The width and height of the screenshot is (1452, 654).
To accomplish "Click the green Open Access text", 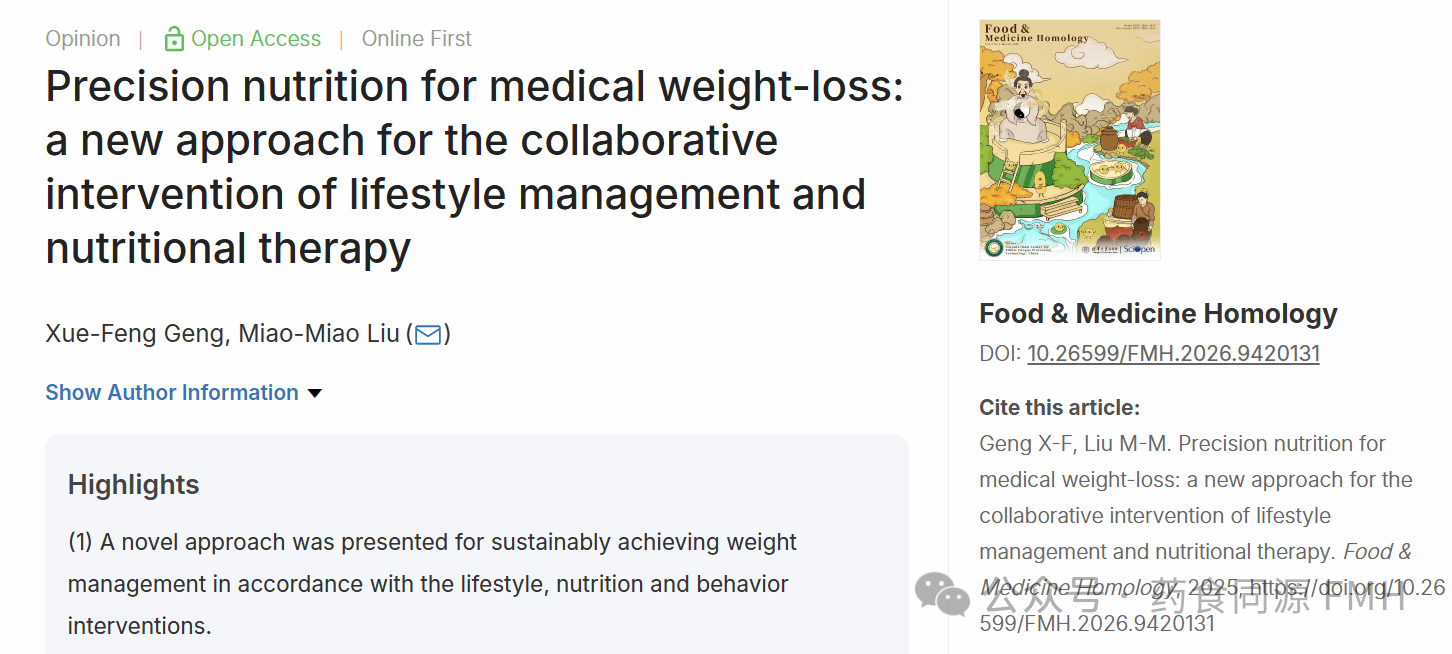I will coord(256,39).
